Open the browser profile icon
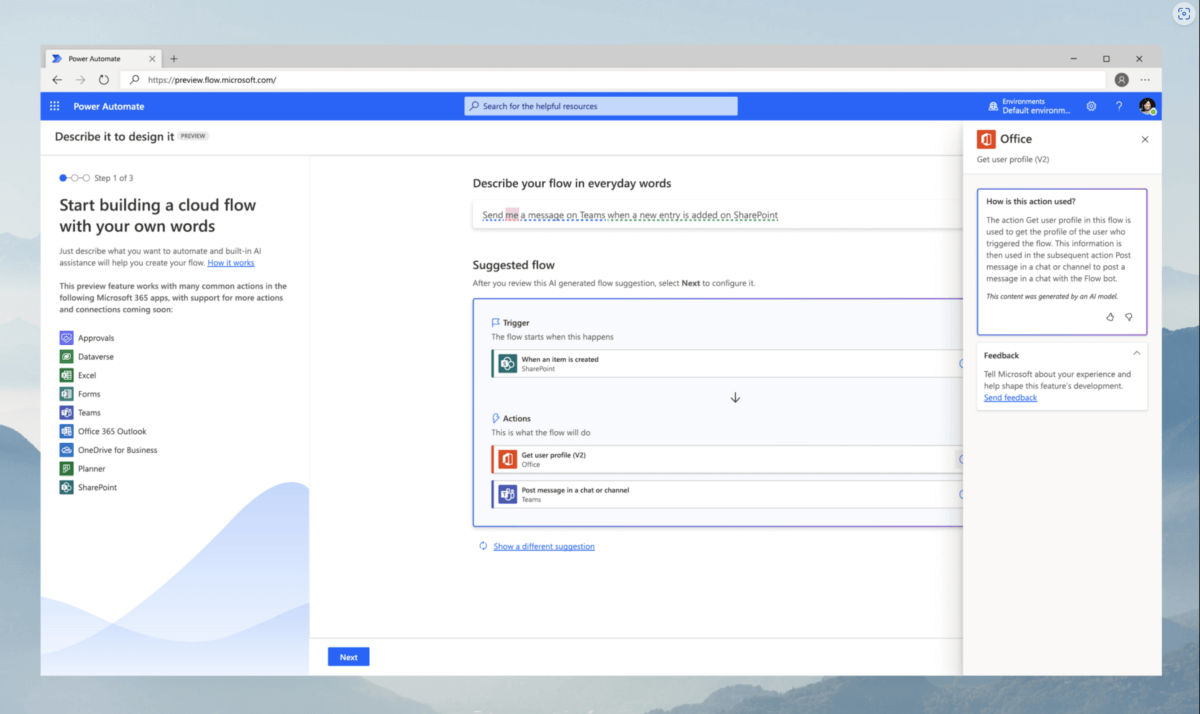The height and width of the screenshot is (714, 1200). [x=1122, y=80]
